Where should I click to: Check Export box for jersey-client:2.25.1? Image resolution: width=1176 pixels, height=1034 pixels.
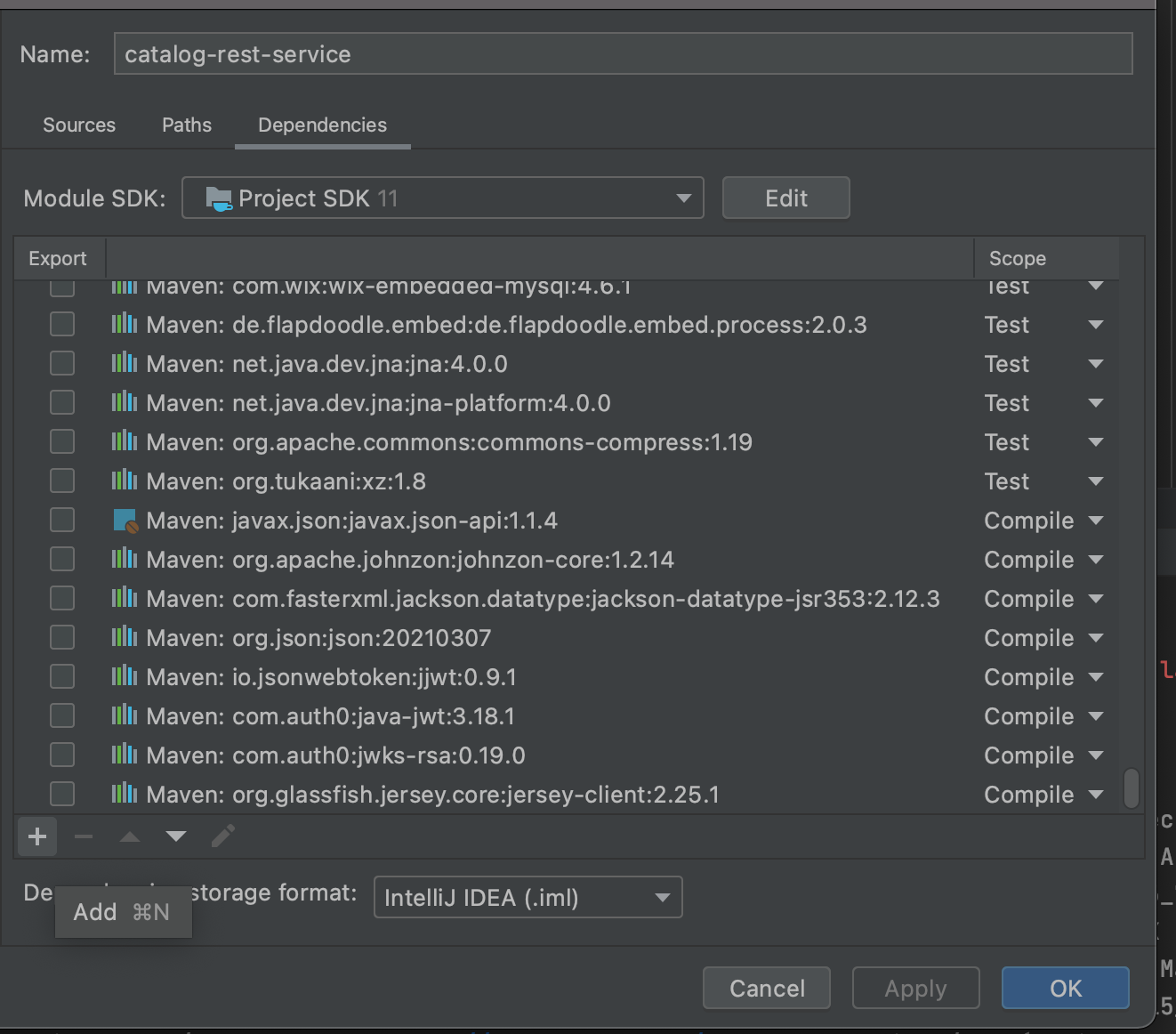tap(62, 795)
